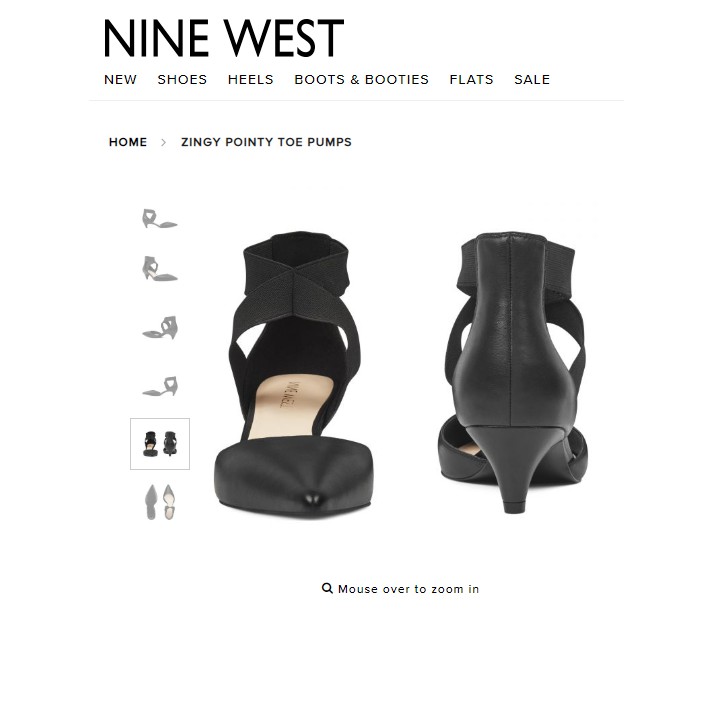Screen dimensions: 714x714
Task: Select the fourth low-profile shoe thumbnail
Action: point(160,386)
